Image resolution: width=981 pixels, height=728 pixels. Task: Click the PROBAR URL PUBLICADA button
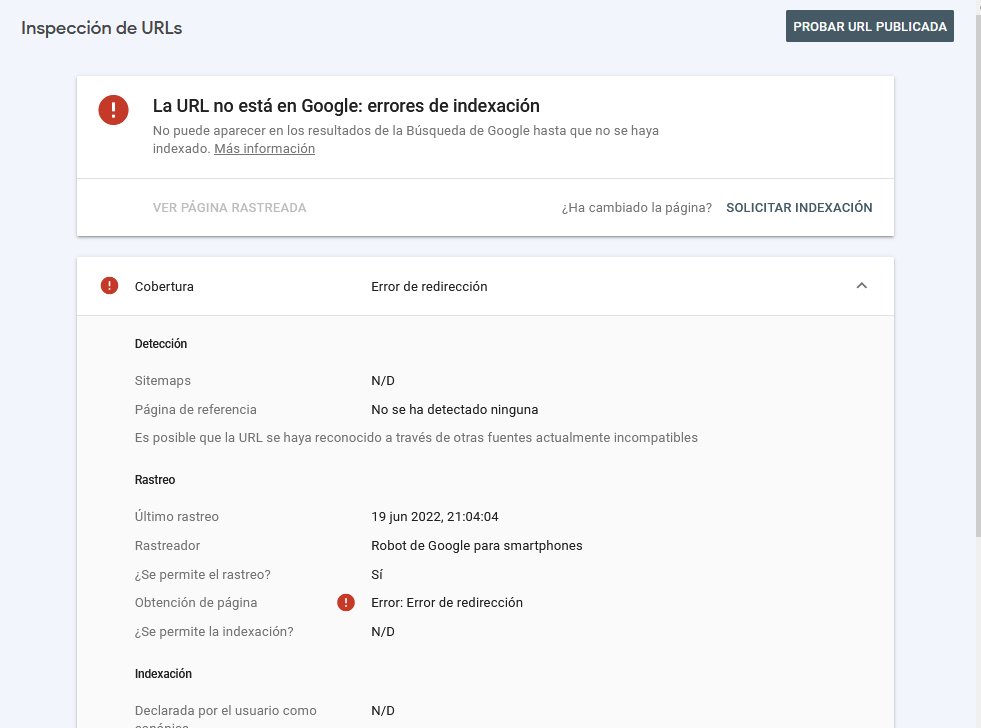(870, 26)
